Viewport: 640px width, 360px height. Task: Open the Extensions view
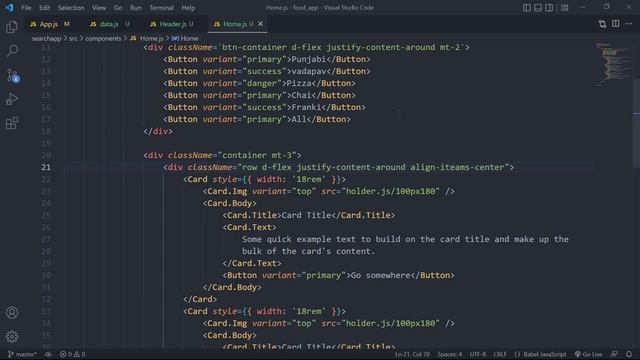(12, 123)
